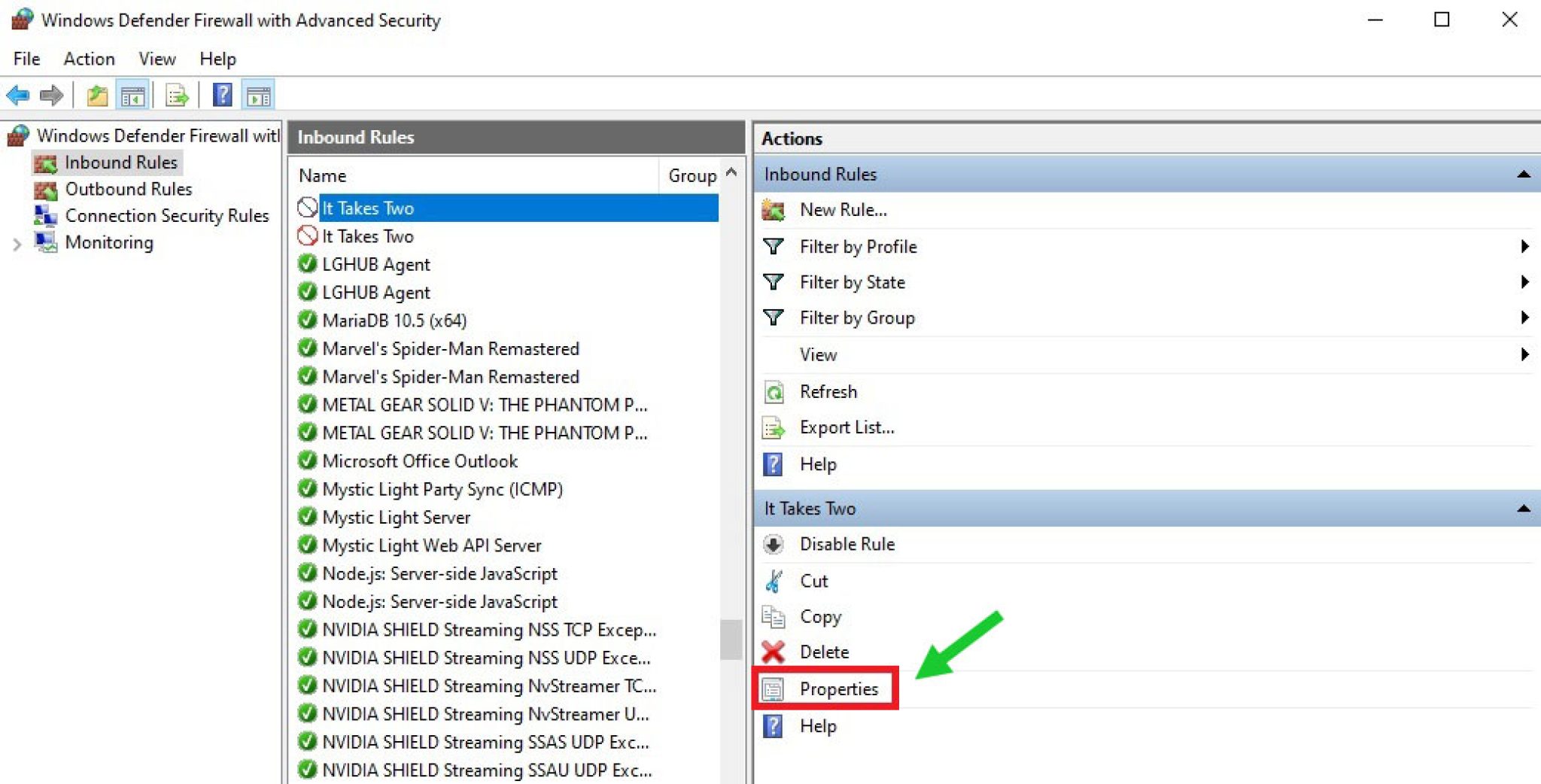Click Export List in the Actions pane
Image resolution: width=1541 pixels, height=784 pixels.
tap(846, 427)
